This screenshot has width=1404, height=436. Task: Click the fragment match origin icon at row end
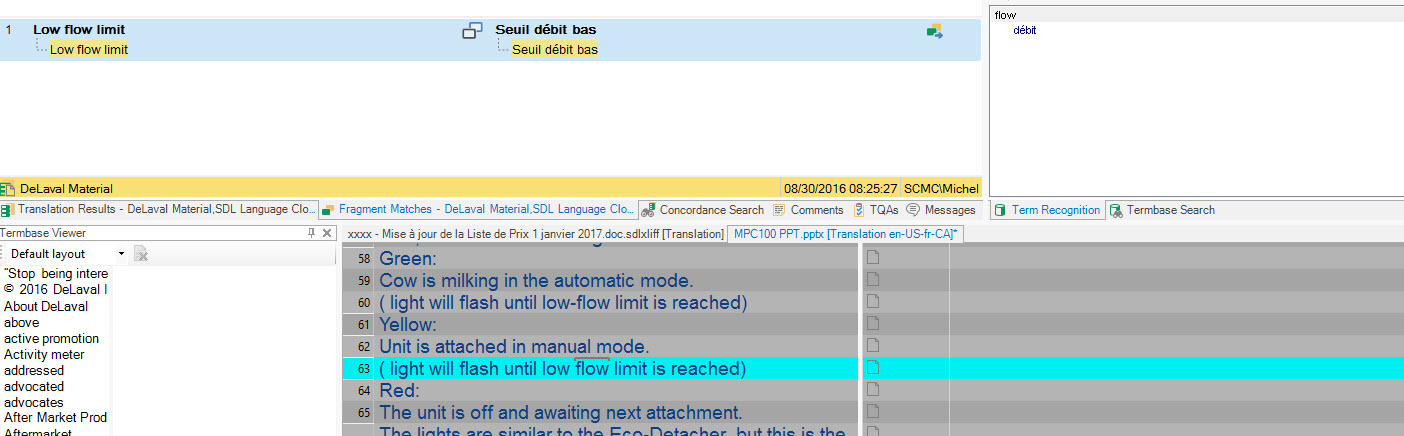coord(935,31)
